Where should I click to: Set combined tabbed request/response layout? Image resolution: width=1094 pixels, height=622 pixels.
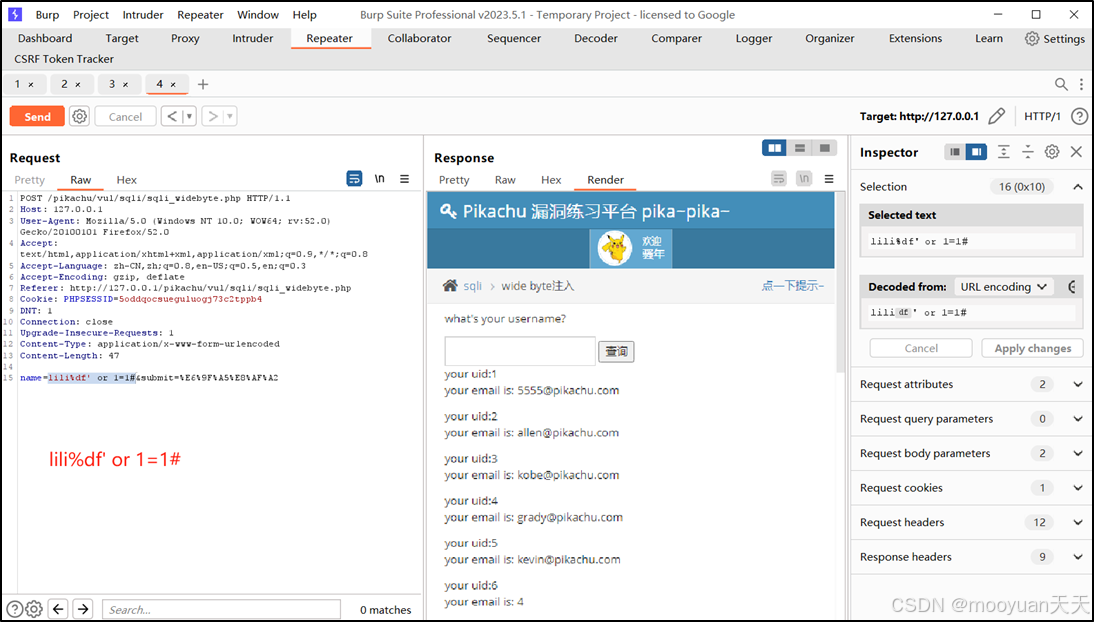825,148
